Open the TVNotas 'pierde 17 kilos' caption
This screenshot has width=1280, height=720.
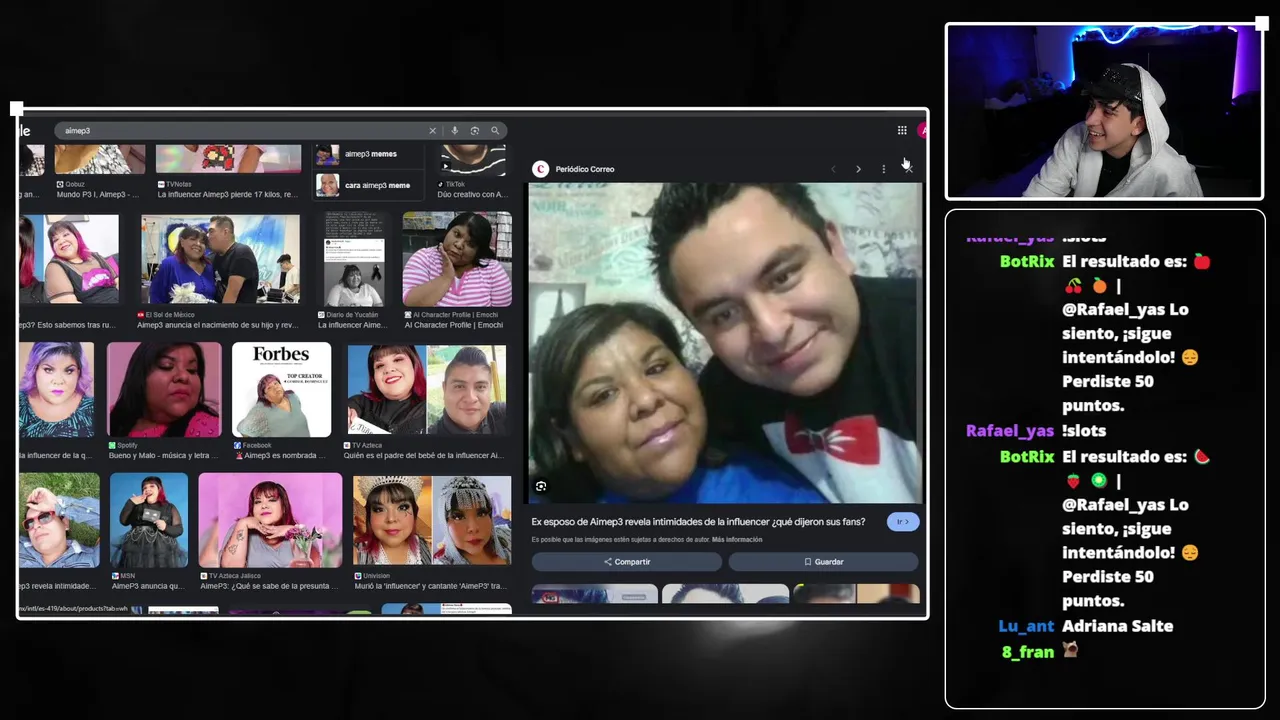(x=227, y=195)
